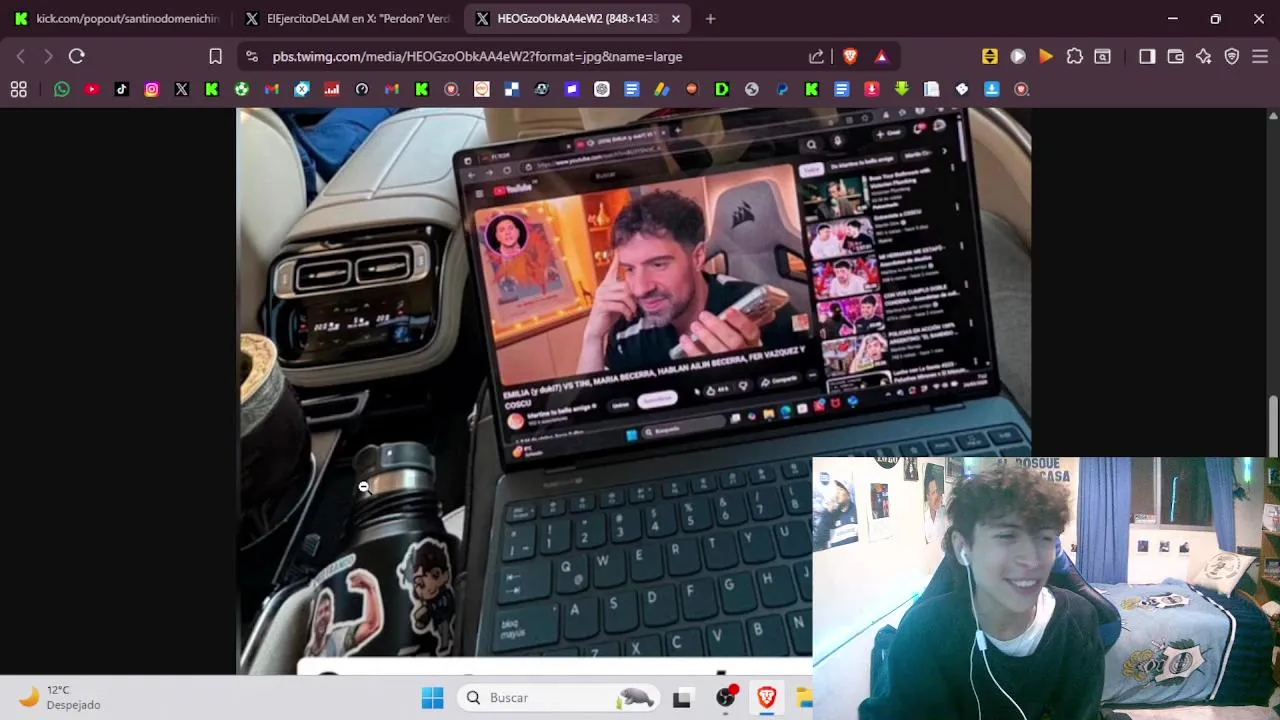Open Leo AI assistant
Viewport: 1280px width, 720px height.
click(x=1203, y=56)
